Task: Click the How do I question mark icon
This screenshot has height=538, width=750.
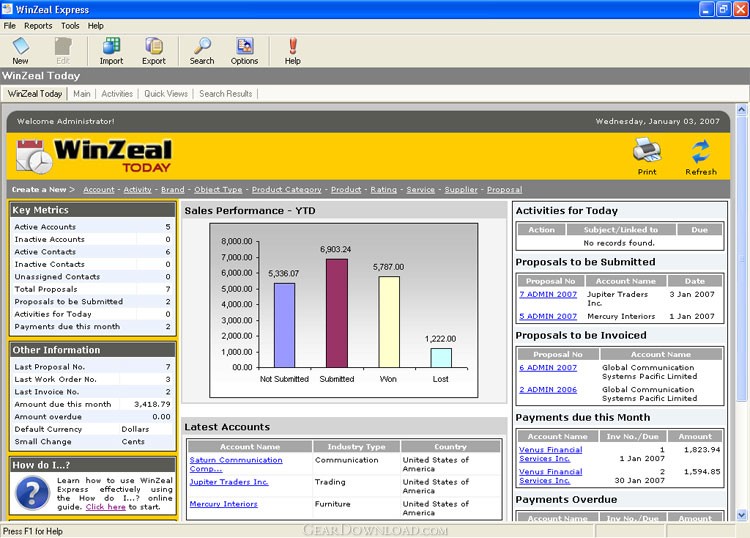Action: pyautogui.click(x=32, y=493)
